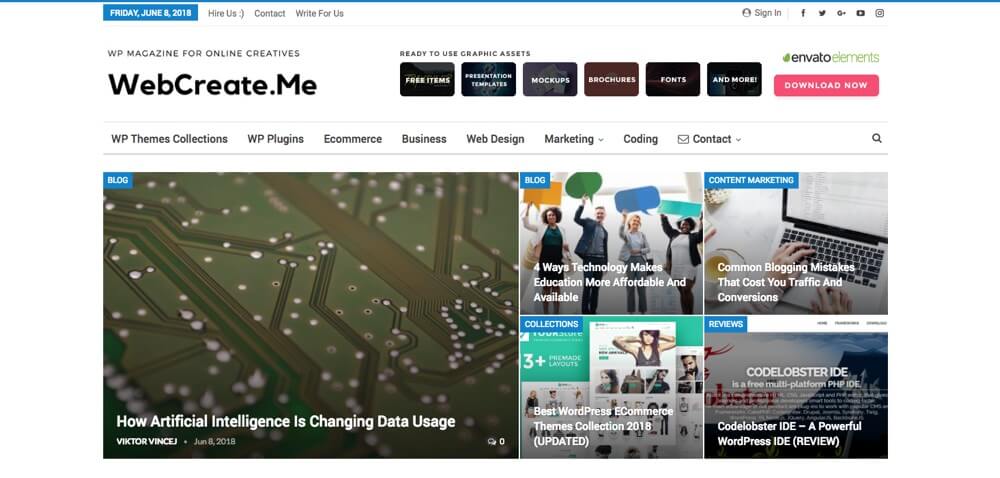Click the search magnifier icon
Screen dimensions: 1000x478
[877, 138]
